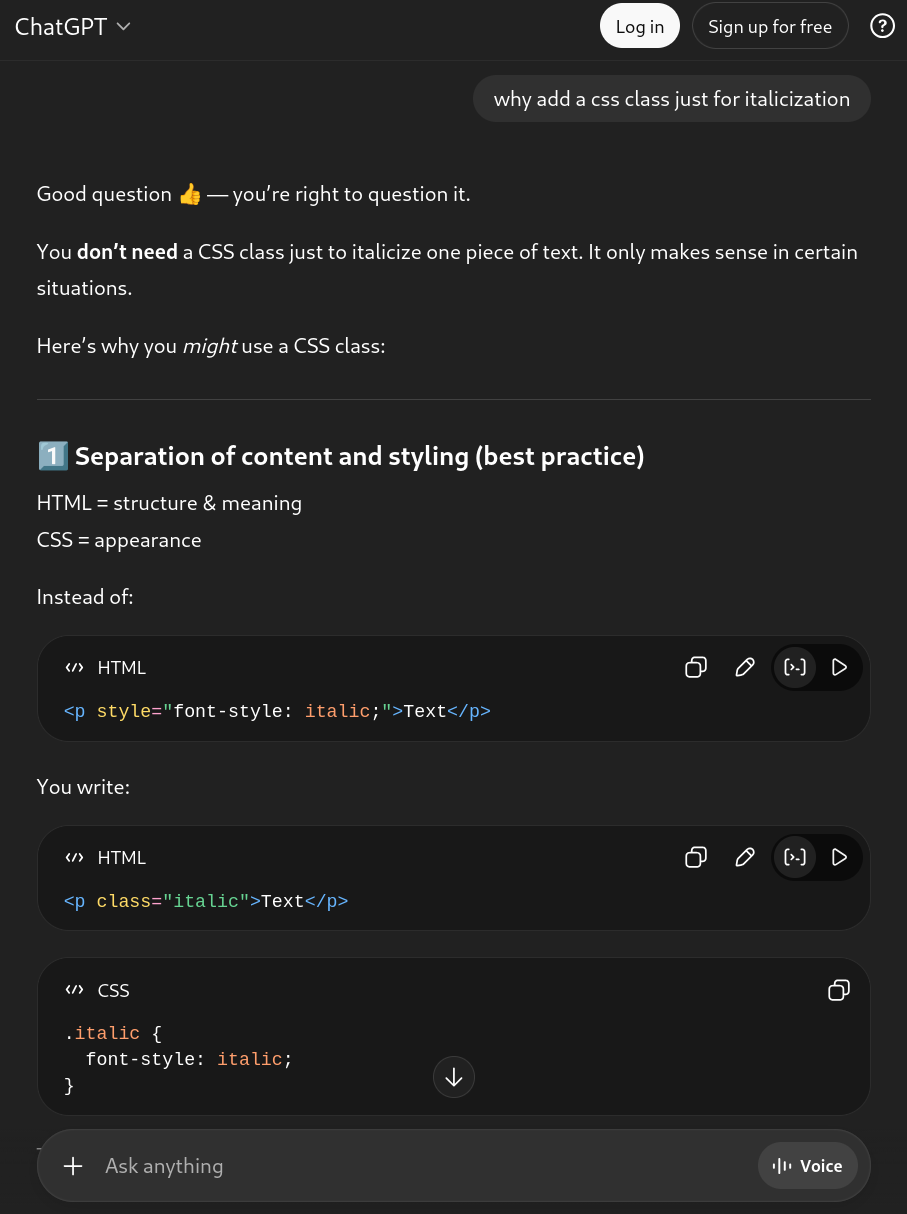Click the user message about italicization
Image resolution: width=907 pixels, height=1214 pixels.
pos(671,99)
